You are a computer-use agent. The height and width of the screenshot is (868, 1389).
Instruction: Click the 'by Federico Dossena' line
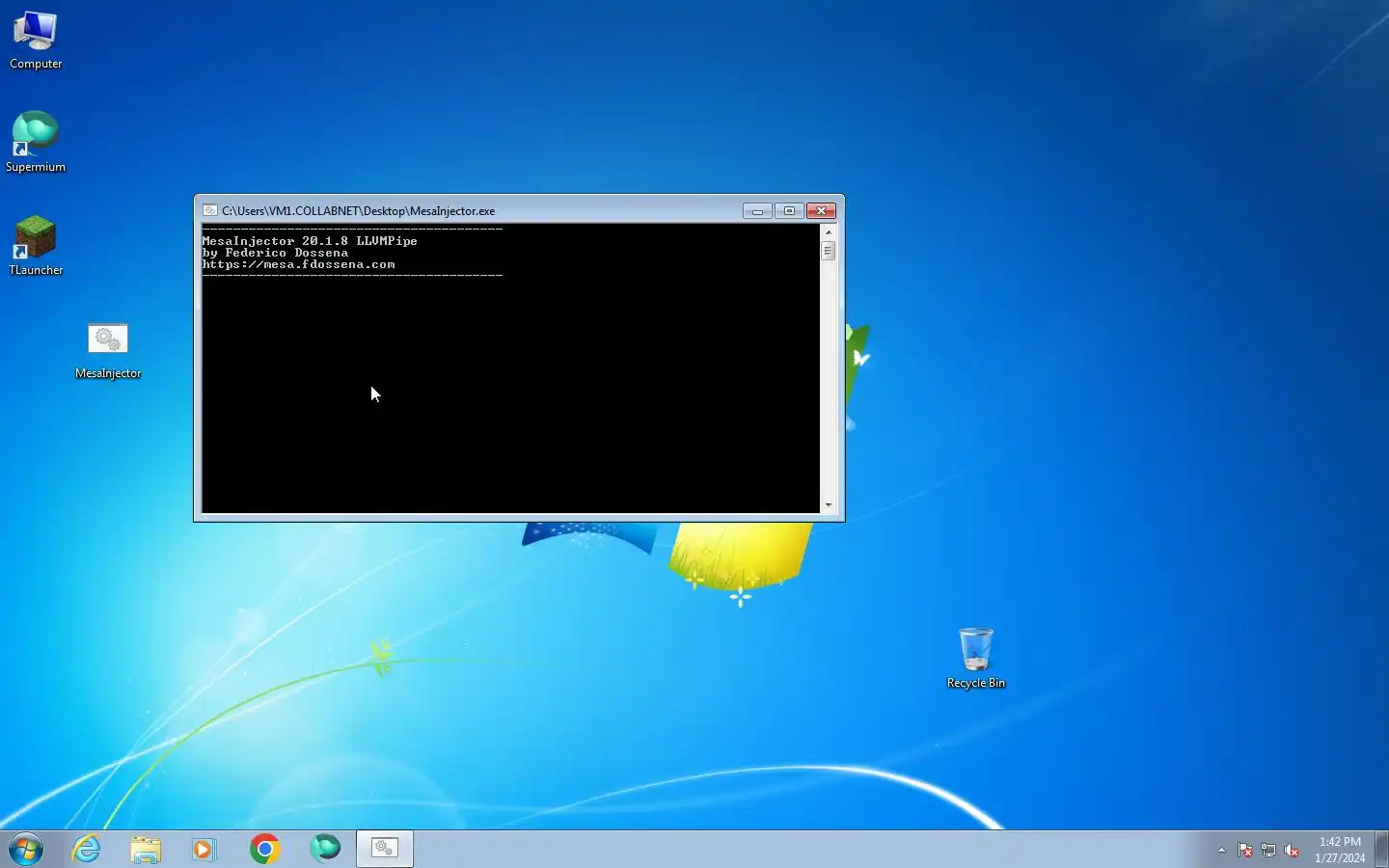(275, 253)
